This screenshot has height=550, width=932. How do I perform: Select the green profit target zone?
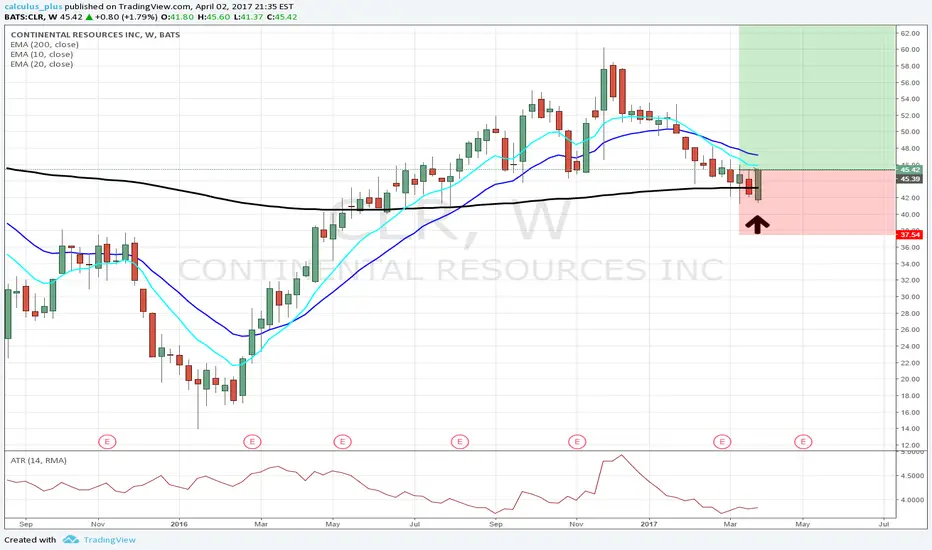[817, 98]
